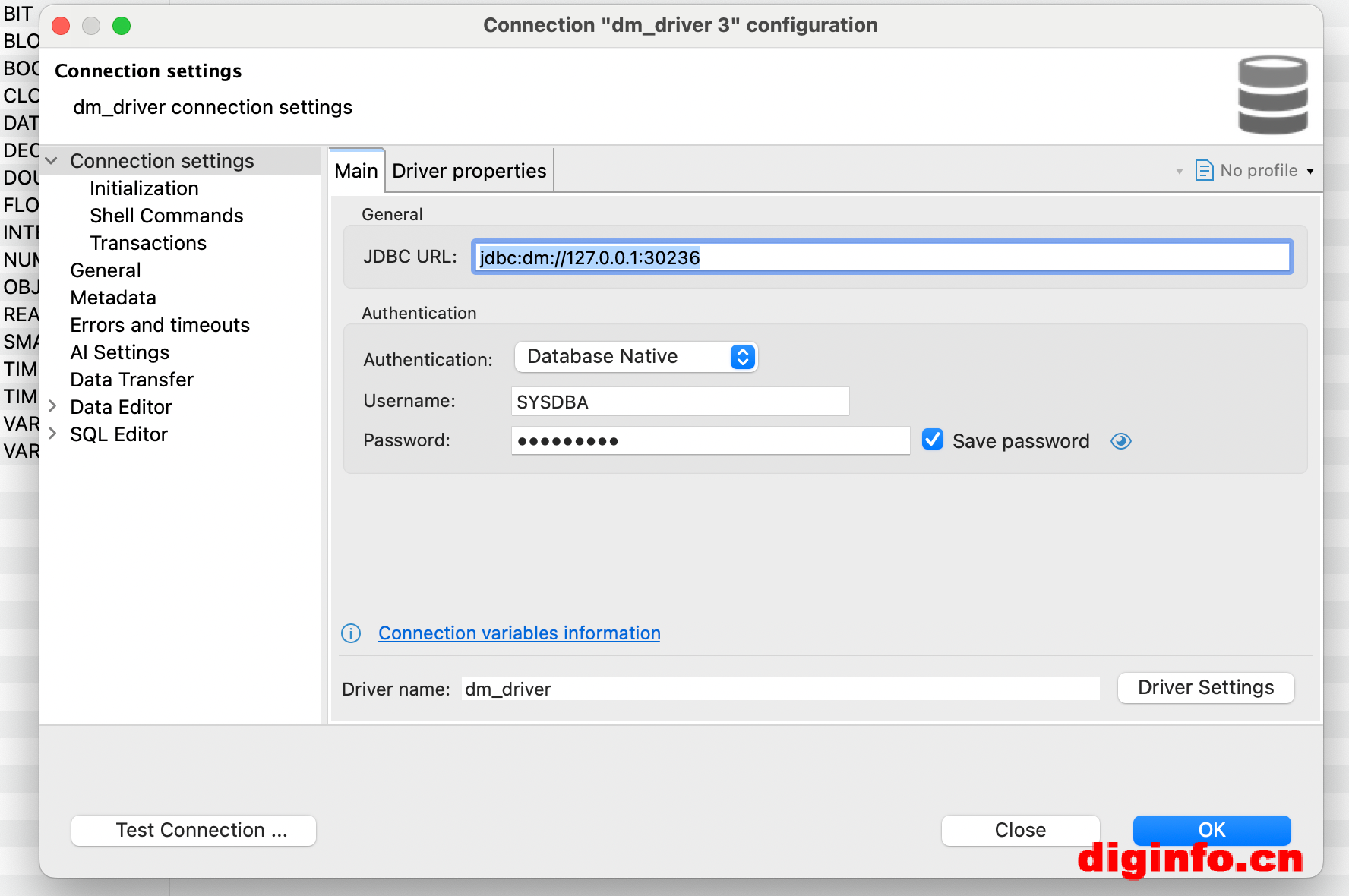Viewport: 1349px width, 896px height.
Task: Expand the Data Editor tree node
Action: click(52, 406)
